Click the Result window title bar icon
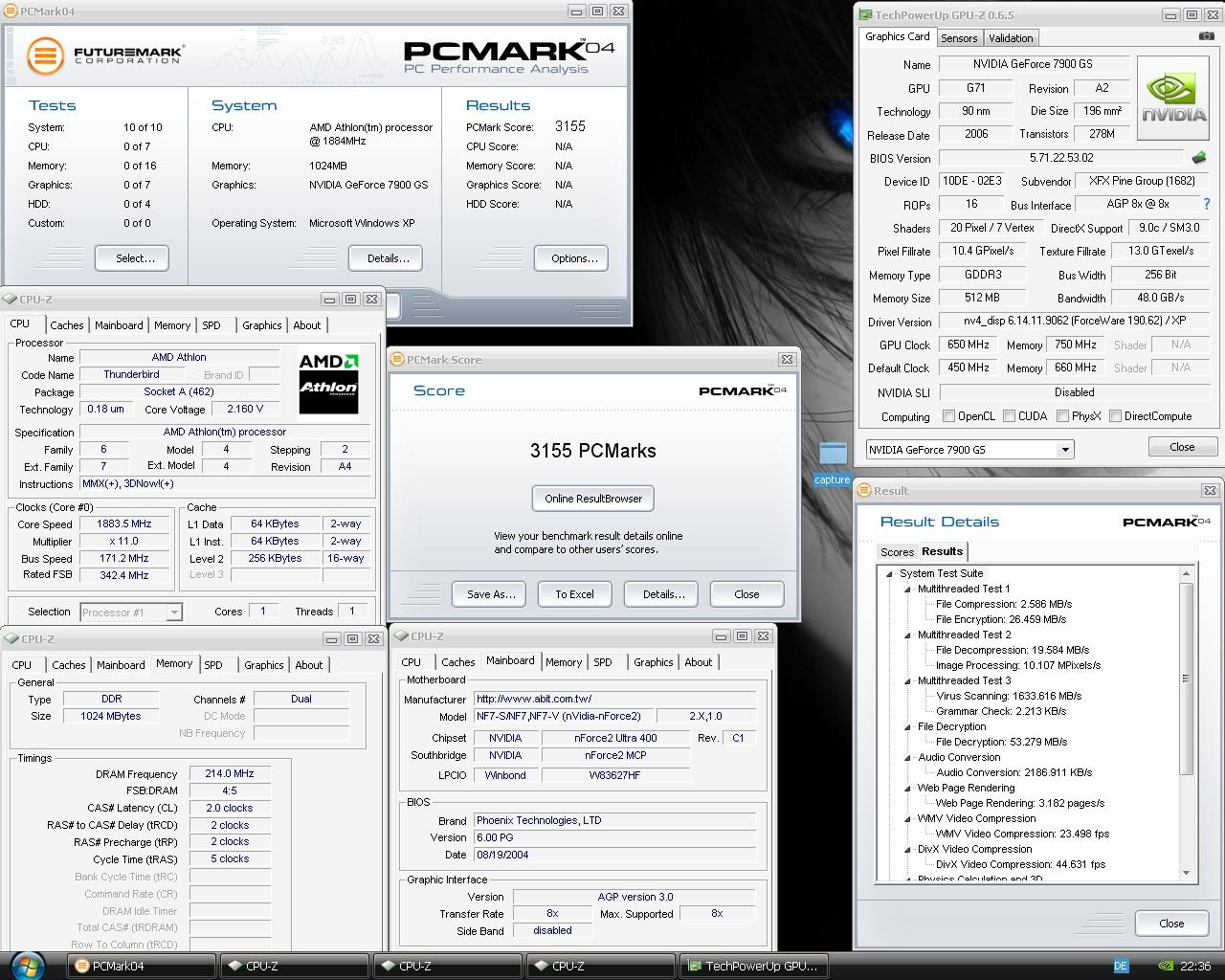 pos(864,490)
